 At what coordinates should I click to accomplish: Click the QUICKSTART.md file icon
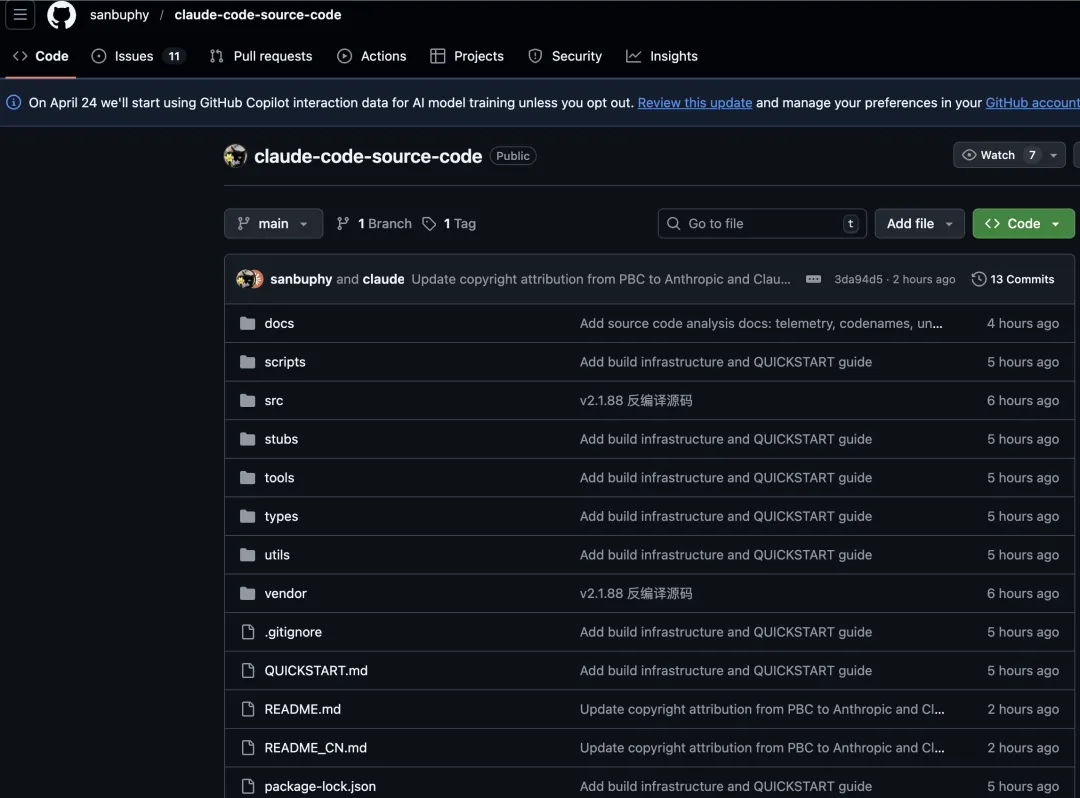coord(248,670)
